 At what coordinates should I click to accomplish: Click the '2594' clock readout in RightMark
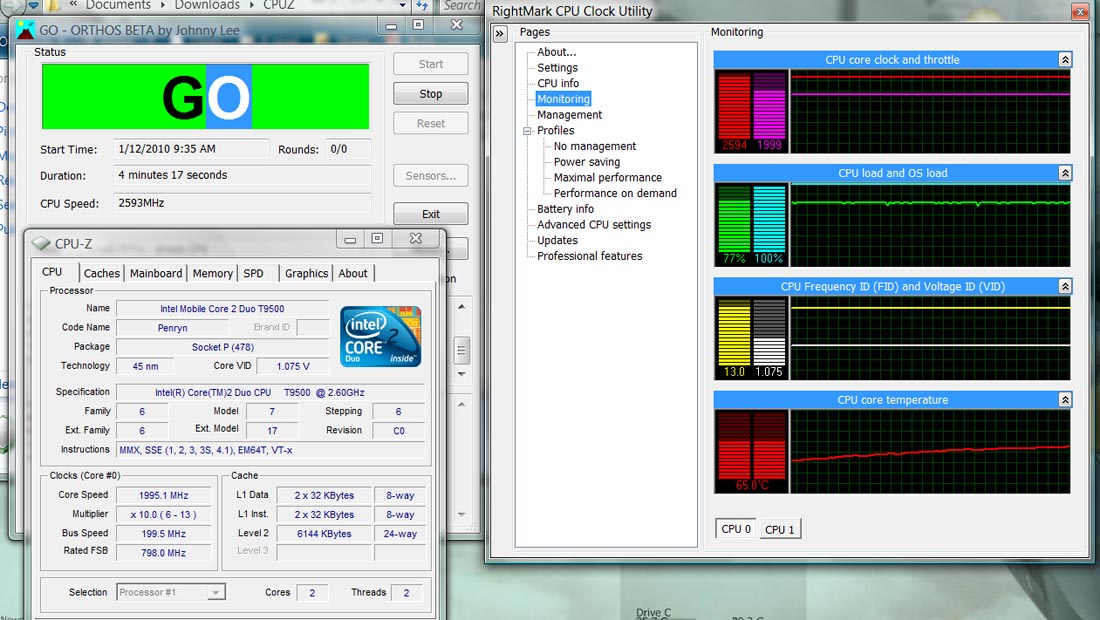(735, 145)
